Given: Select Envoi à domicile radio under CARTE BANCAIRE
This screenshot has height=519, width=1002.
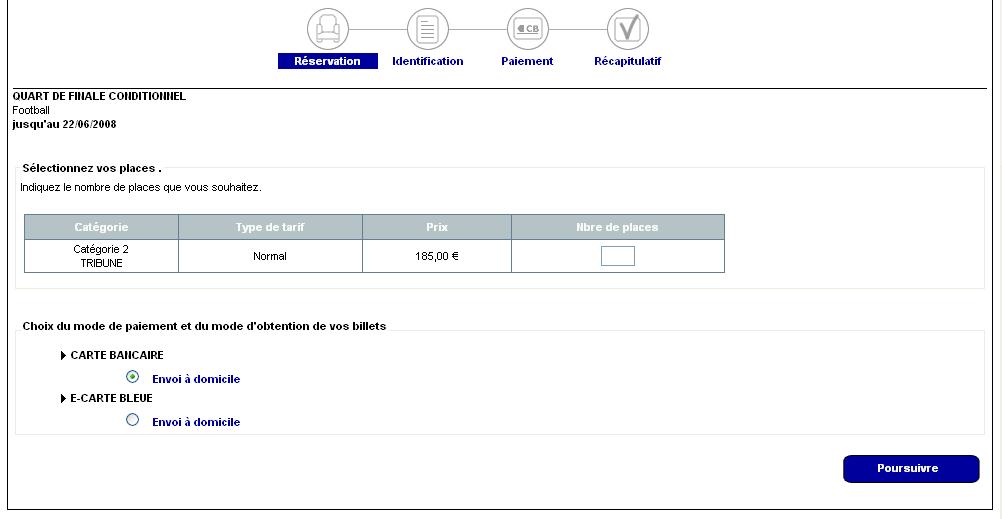Looking at the screenshot, I should click(133, 377).
